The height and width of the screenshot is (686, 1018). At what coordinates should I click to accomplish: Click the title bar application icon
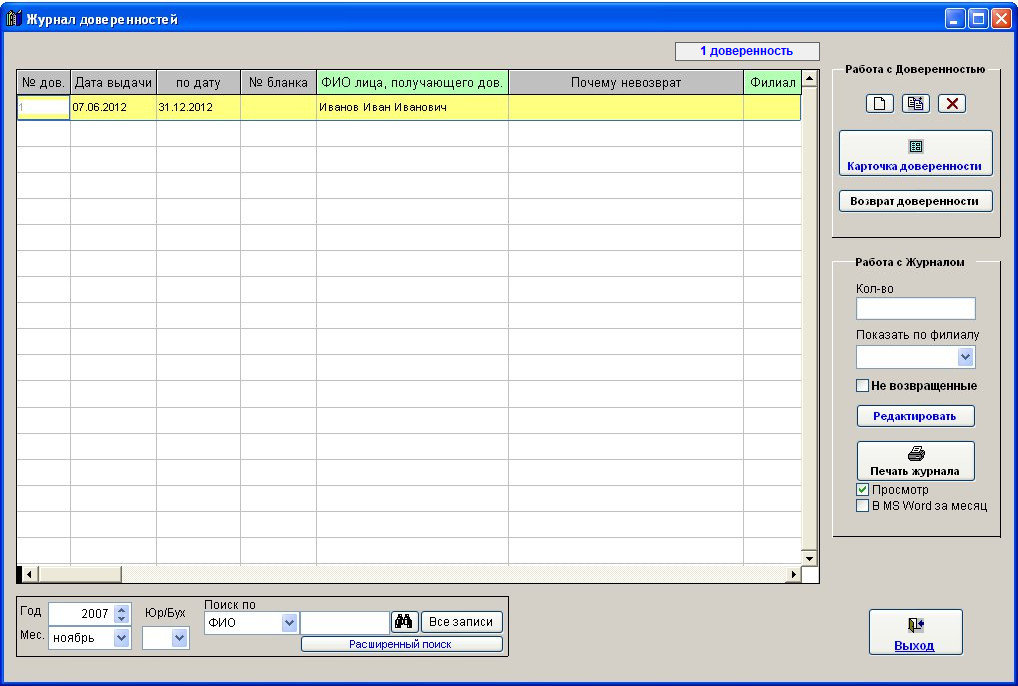pyautogui.click(x=14, y=19)
